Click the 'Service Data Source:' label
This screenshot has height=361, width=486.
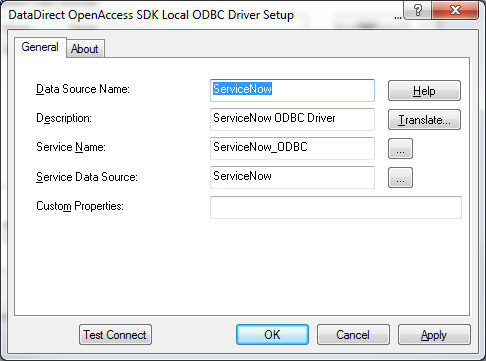click(x=87, y=177)
